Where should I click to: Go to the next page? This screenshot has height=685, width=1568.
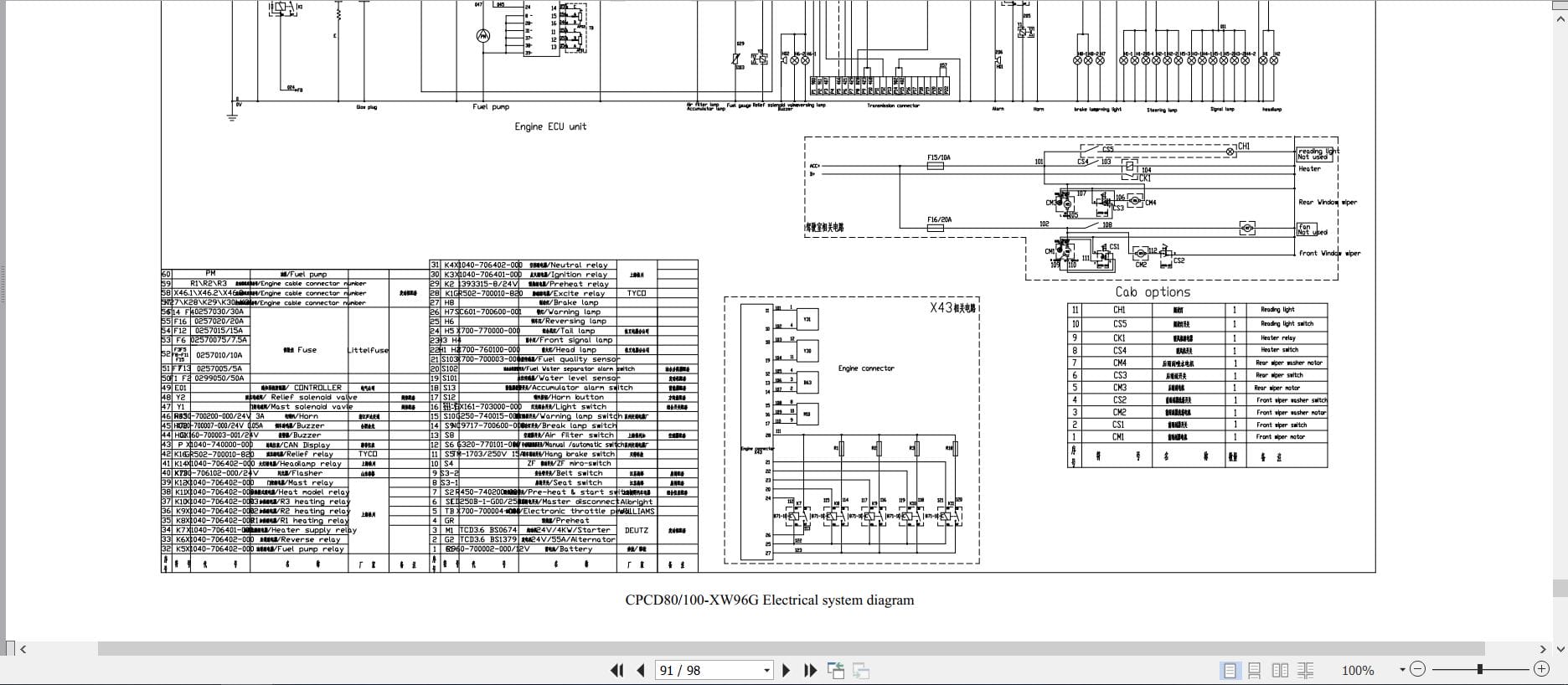[x=786, y=670]
